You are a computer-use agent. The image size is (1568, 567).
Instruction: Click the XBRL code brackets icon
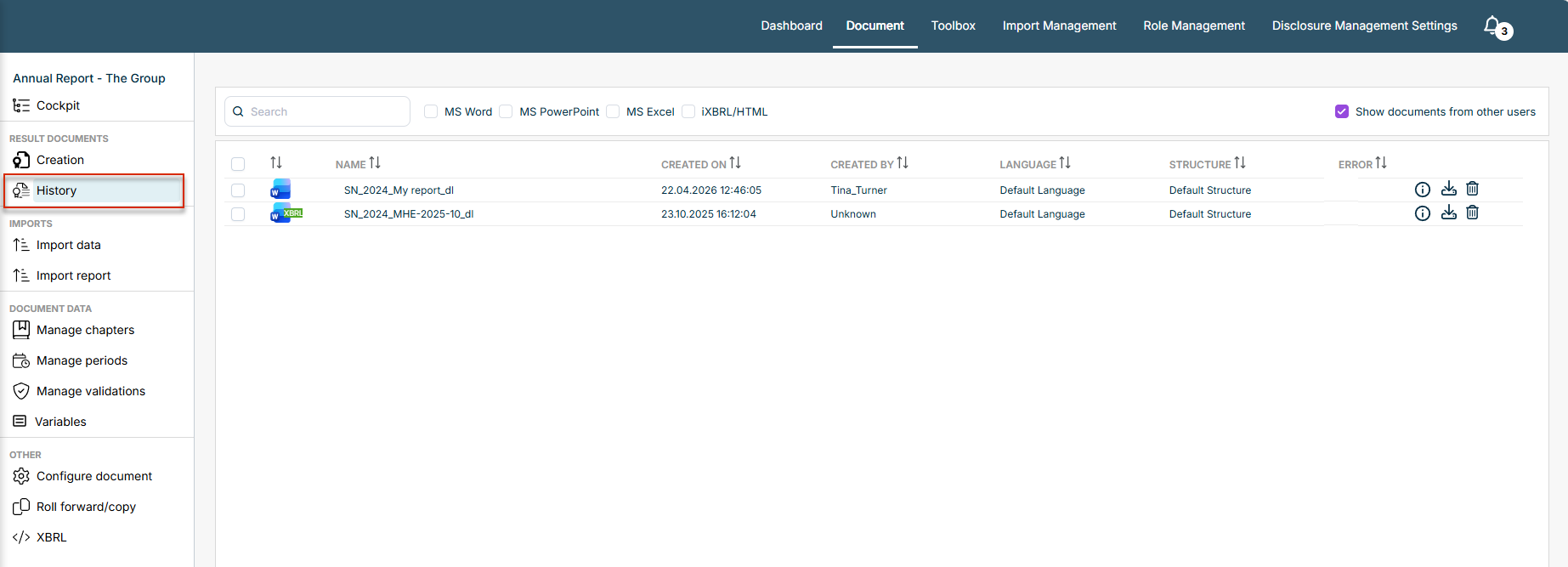point(21,537)
